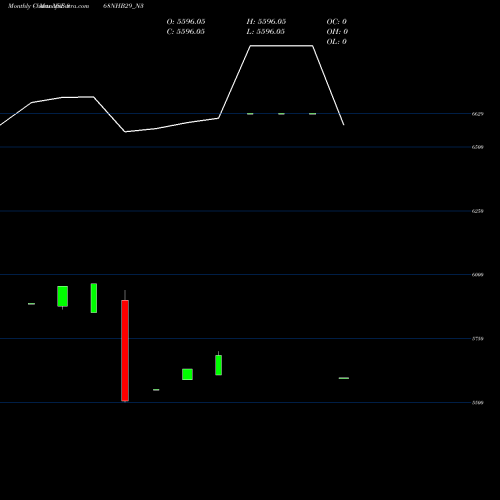
Task: Click the flat top of white line
Action: [281, 46]
